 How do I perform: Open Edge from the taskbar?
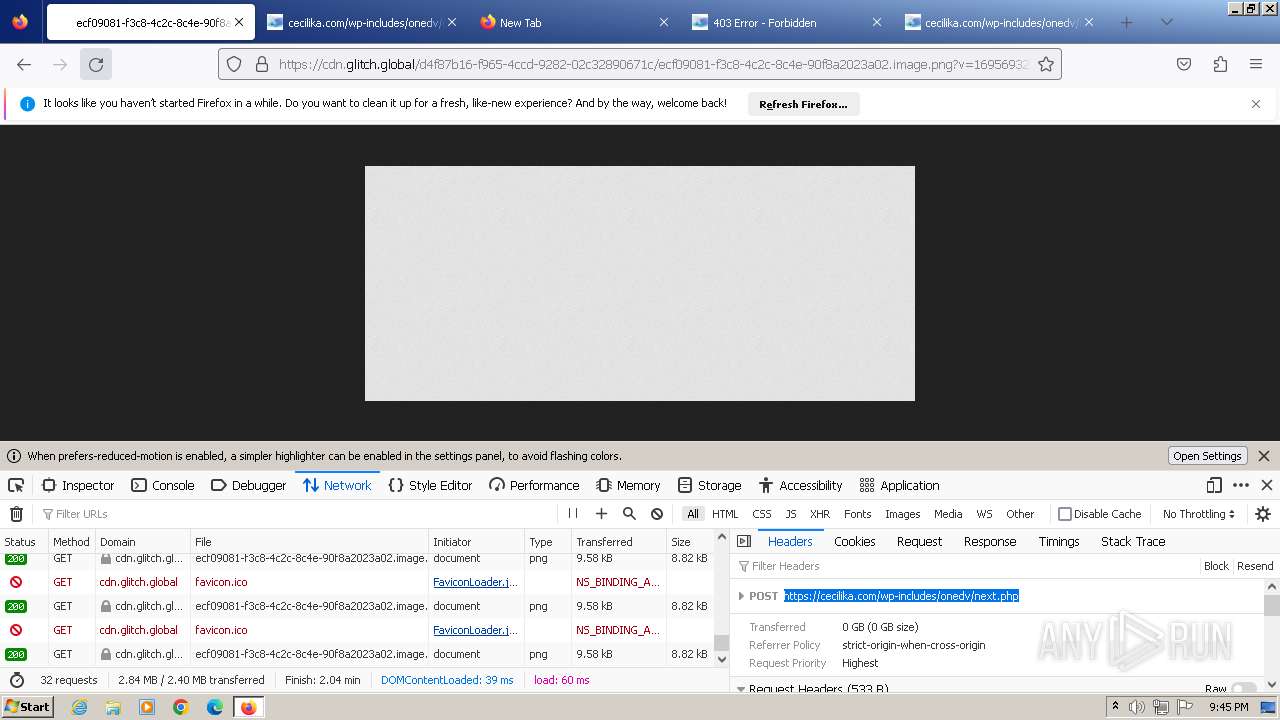pos(215,707)
